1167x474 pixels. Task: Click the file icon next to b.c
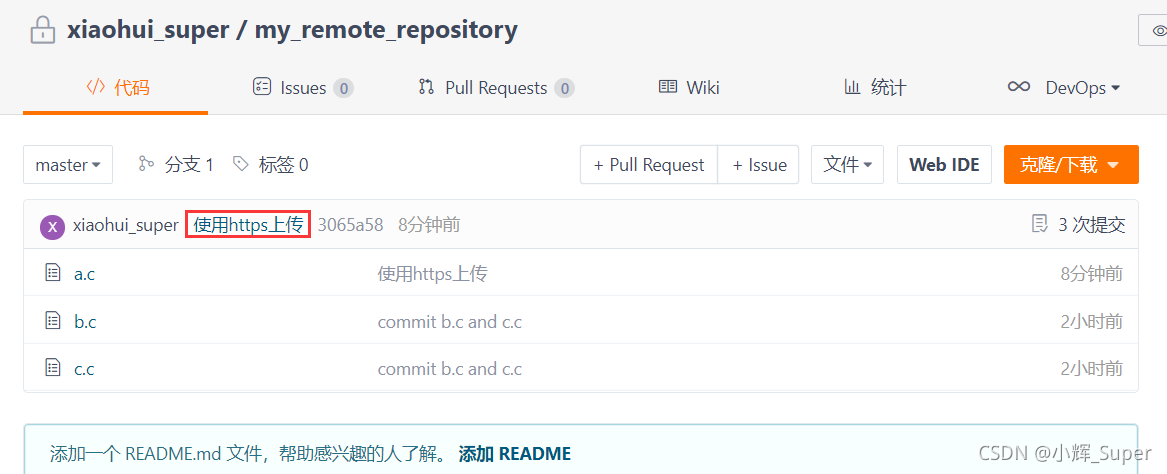click(x=52, y=321)
